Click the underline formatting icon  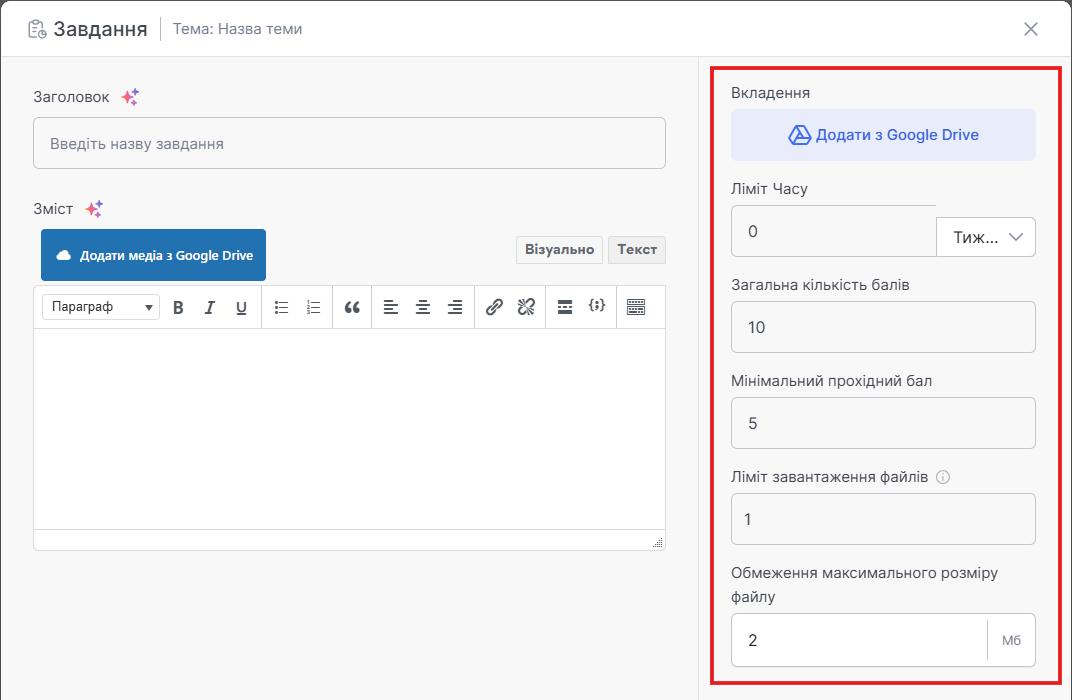tap(241, 308)
